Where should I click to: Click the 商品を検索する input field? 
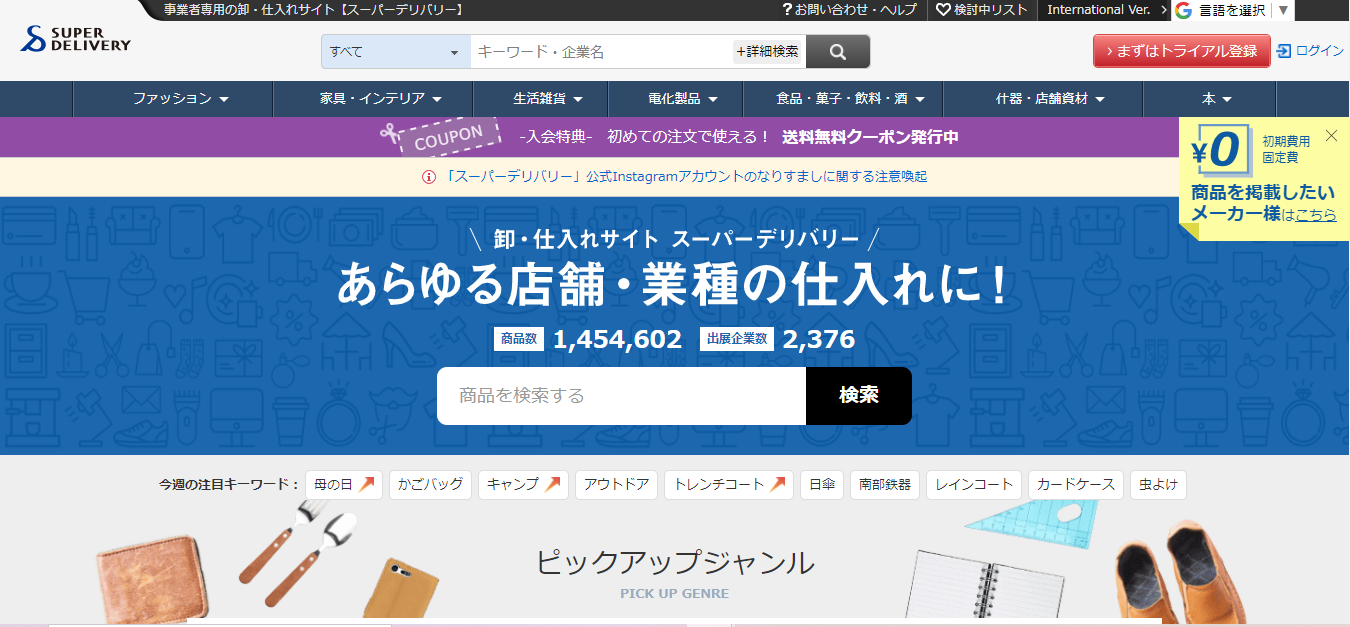[x=620, y=395]
